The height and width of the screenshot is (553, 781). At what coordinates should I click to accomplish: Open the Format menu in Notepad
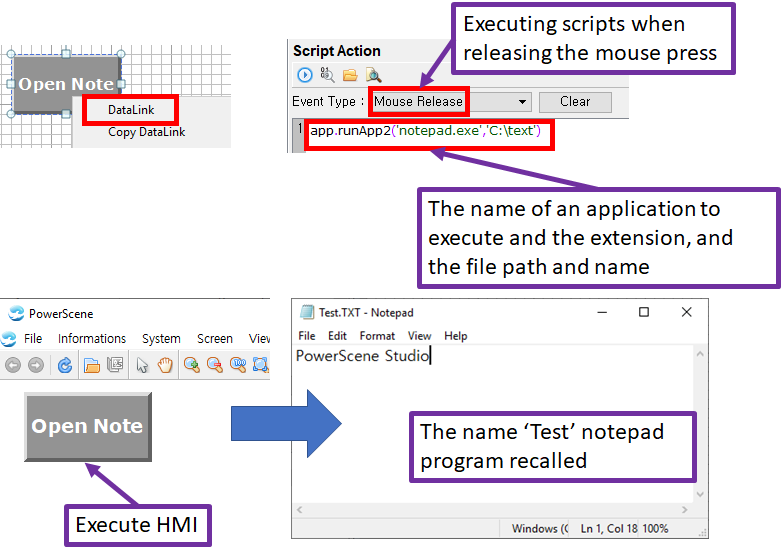tap(377, 336)
